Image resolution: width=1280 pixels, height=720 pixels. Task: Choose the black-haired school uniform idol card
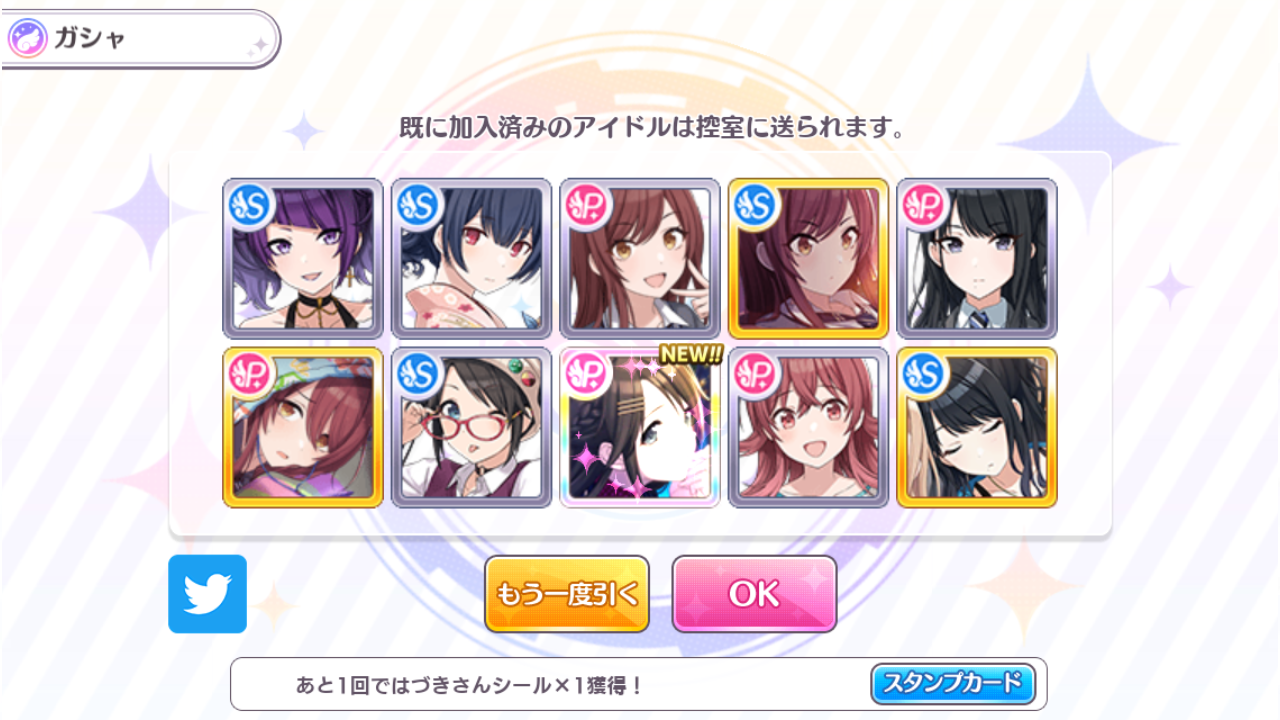[977, 259]
